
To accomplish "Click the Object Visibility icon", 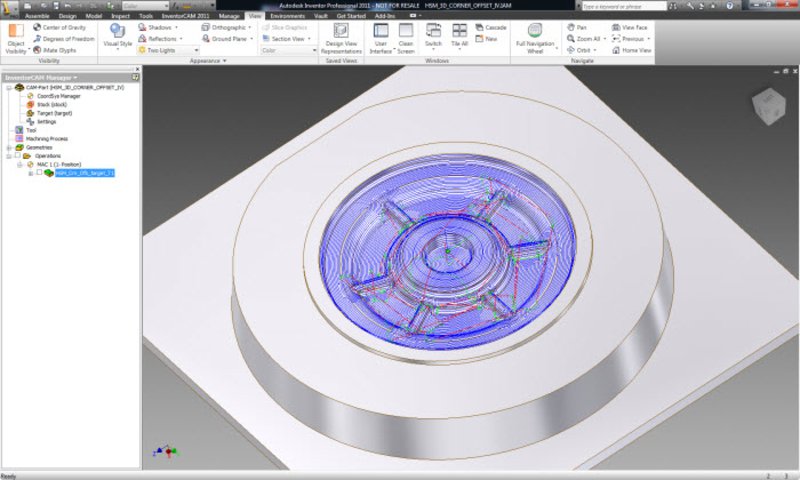I will 16,31.
